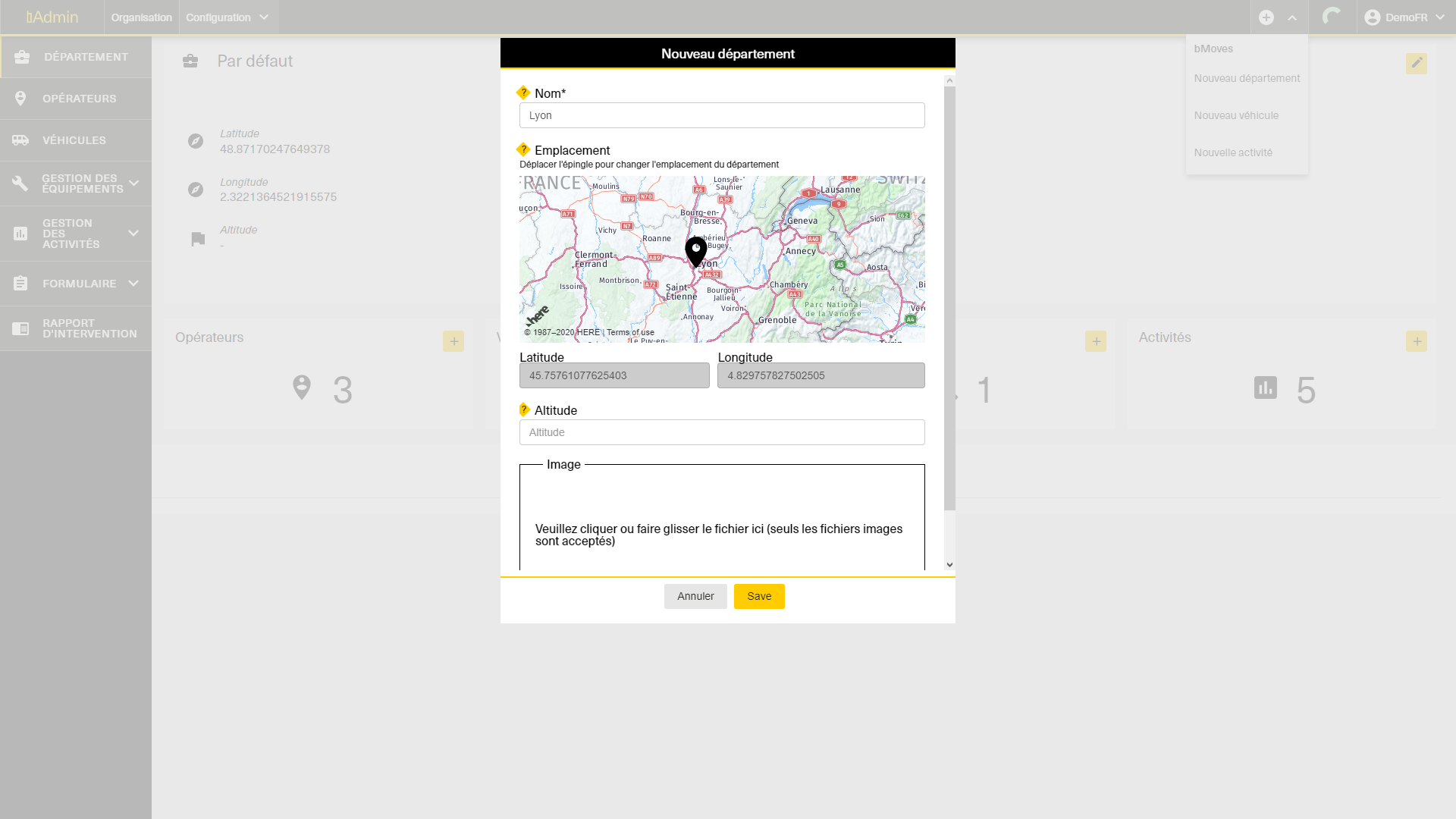
Task: Click the Altitude help question icon
Action: point(524,409)
